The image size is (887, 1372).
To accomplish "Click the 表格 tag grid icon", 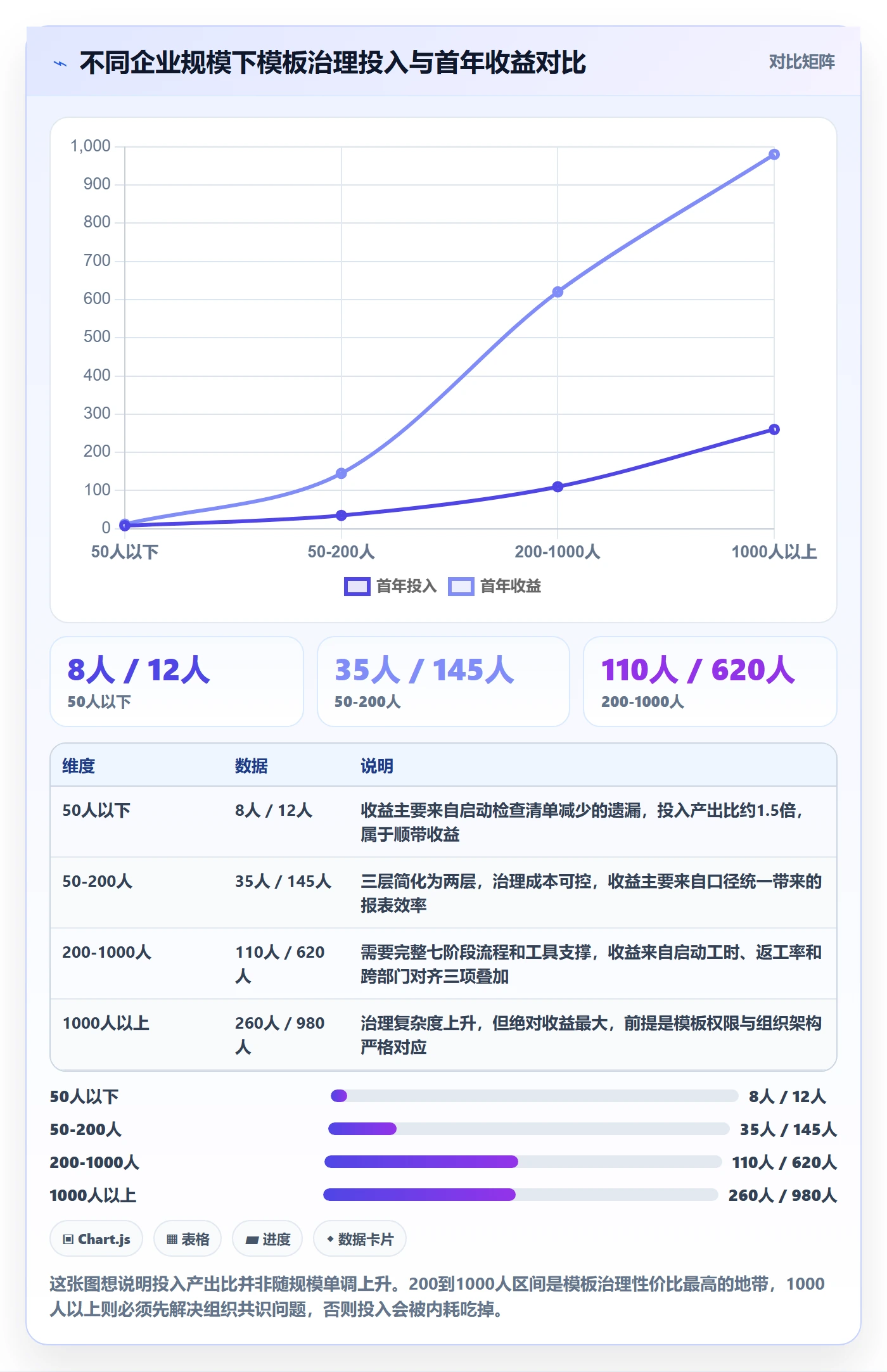I will click(172, 1239).
